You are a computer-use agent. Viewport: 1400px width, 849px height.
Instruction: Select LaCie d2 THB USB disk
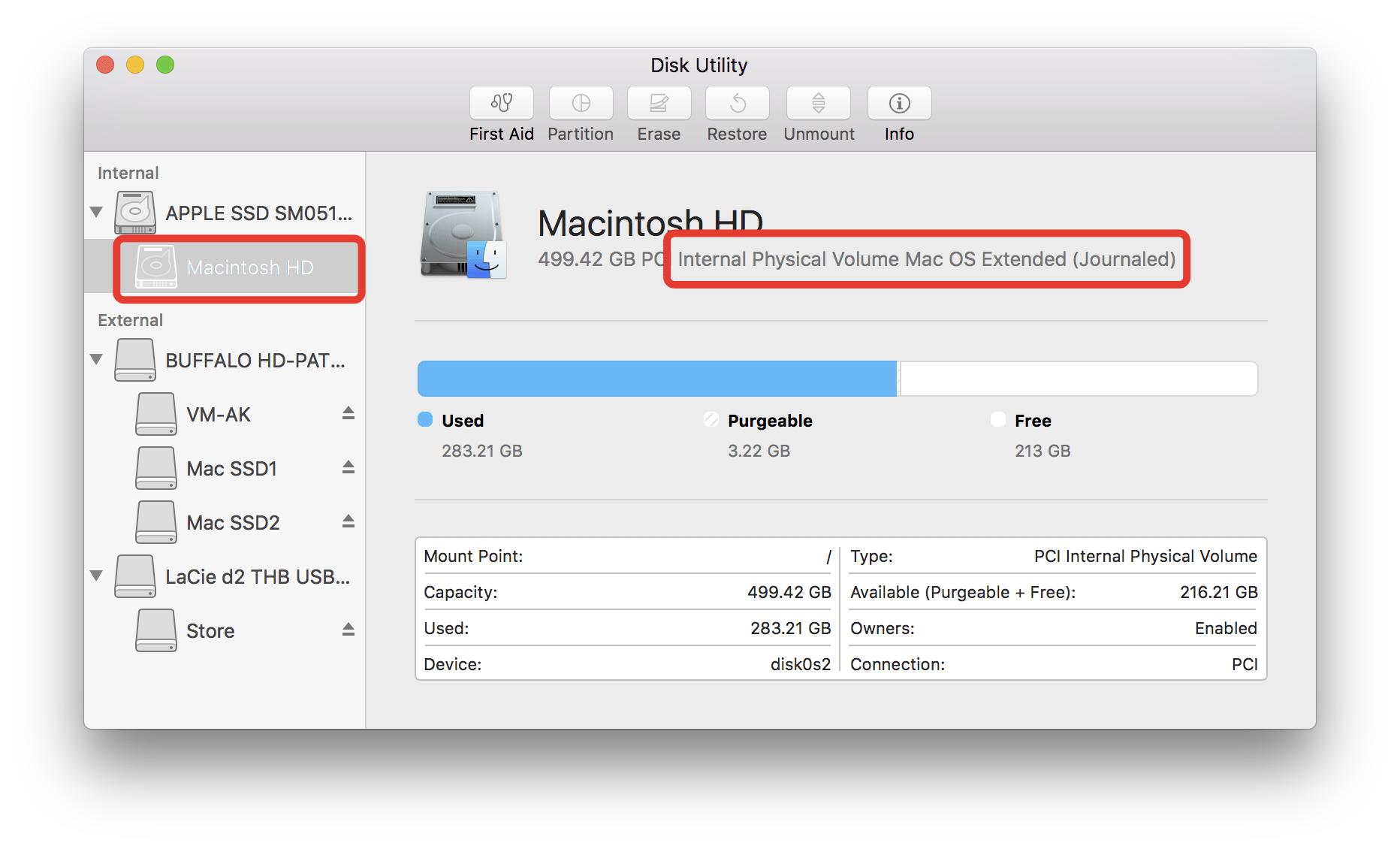point(225,577)
